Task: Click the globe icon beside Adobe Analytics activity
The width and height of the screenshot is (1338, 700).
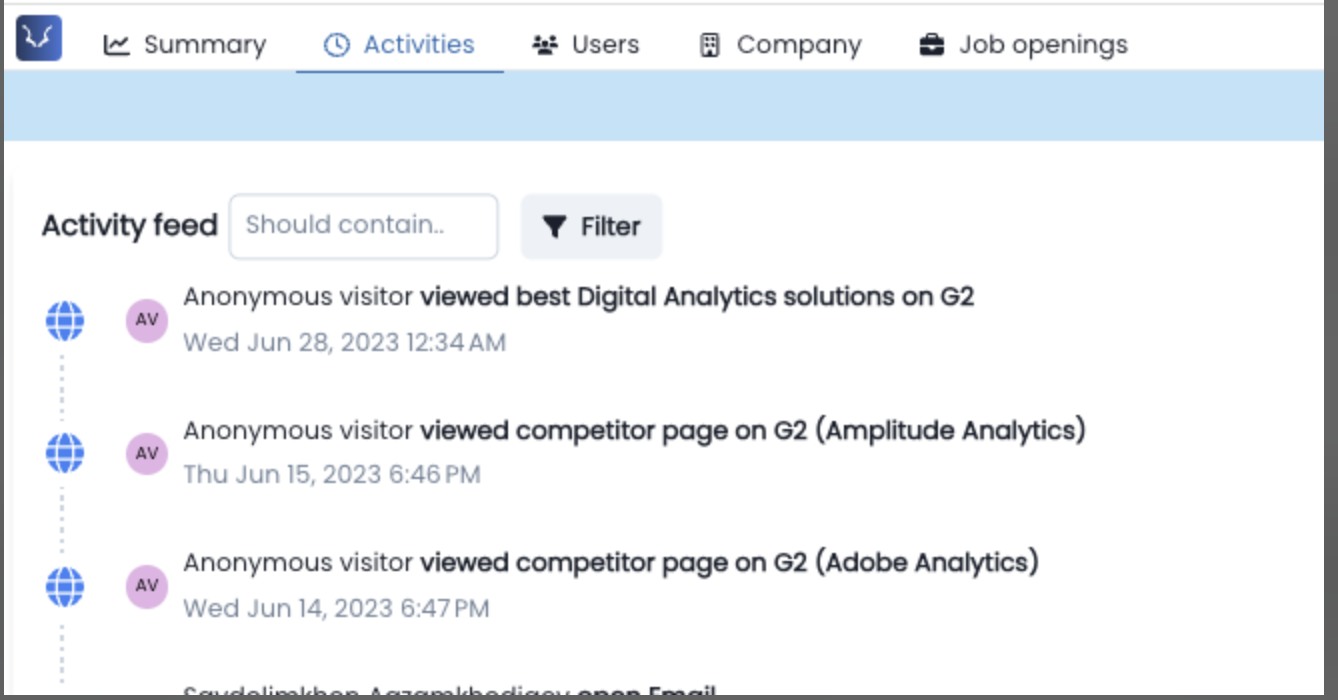Action: 65,586
